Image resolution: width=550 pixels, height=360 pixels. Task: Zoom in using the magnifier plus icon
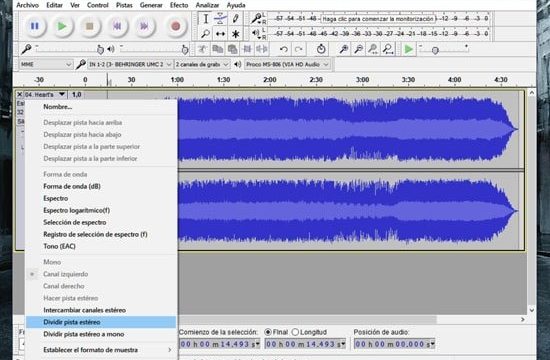coord(343,49)
